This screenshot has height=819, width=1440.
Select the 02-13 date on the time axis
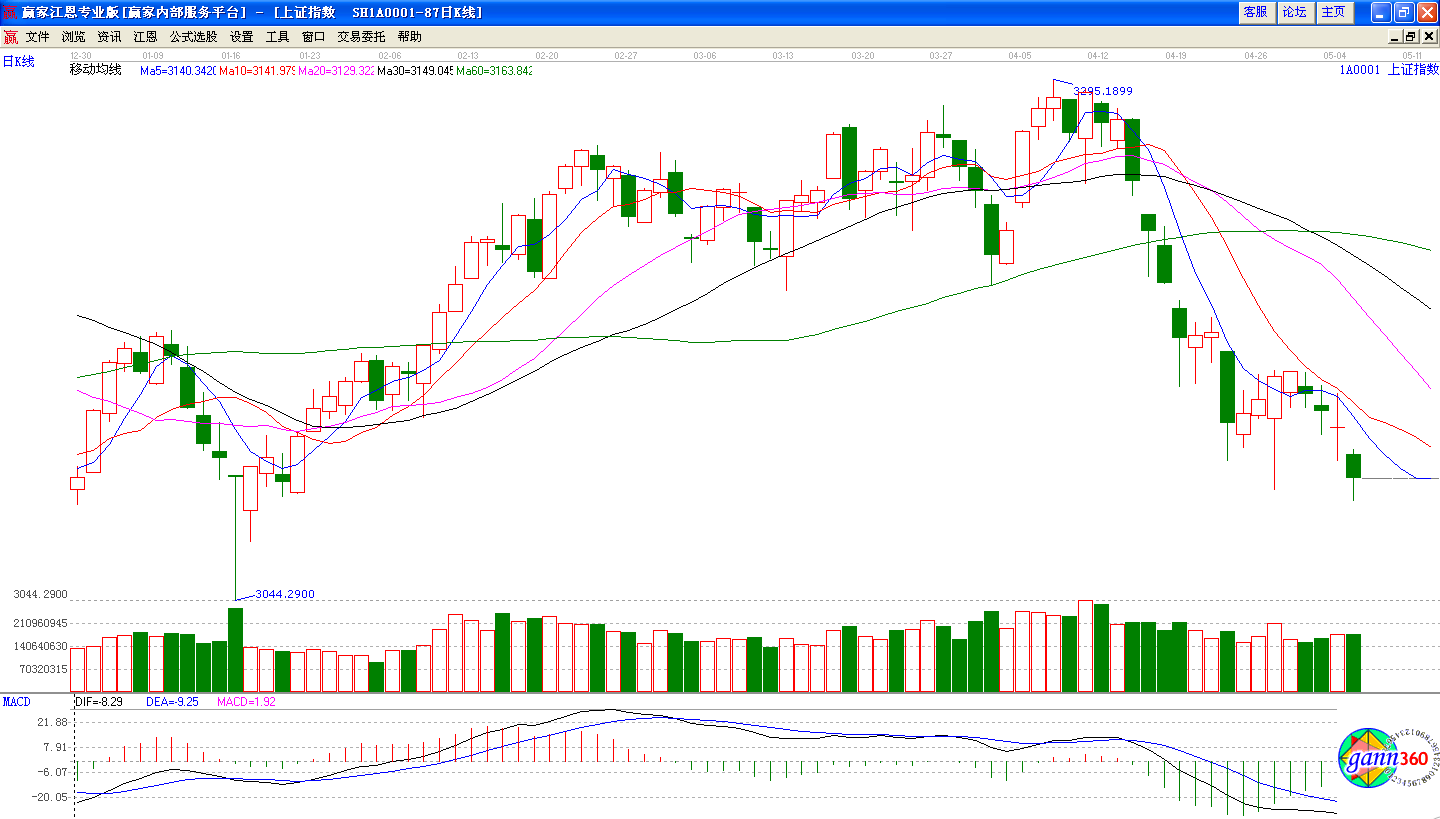pos(468,56)
